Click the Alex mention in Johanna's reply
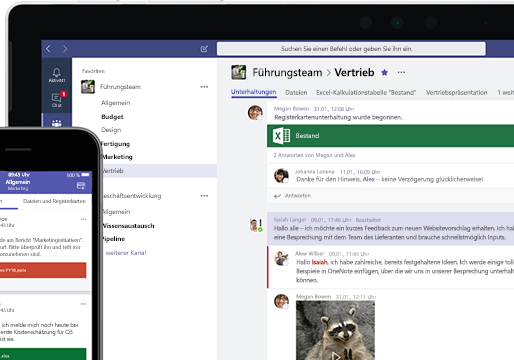514x360 pixels. point(369,179)
